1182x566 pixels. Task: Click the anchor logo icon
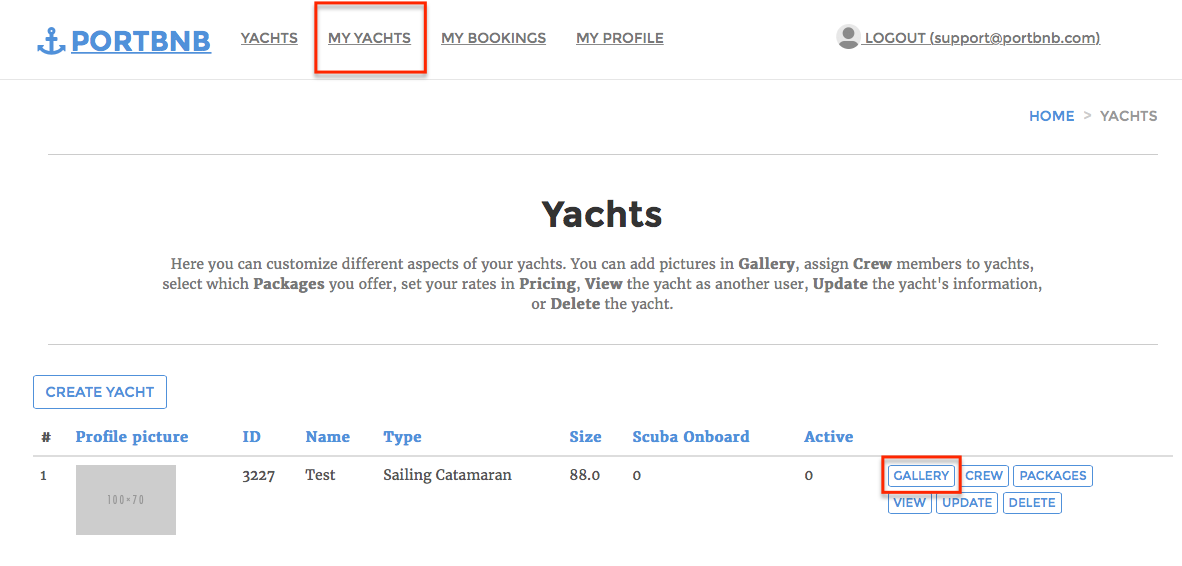(51, 41)
